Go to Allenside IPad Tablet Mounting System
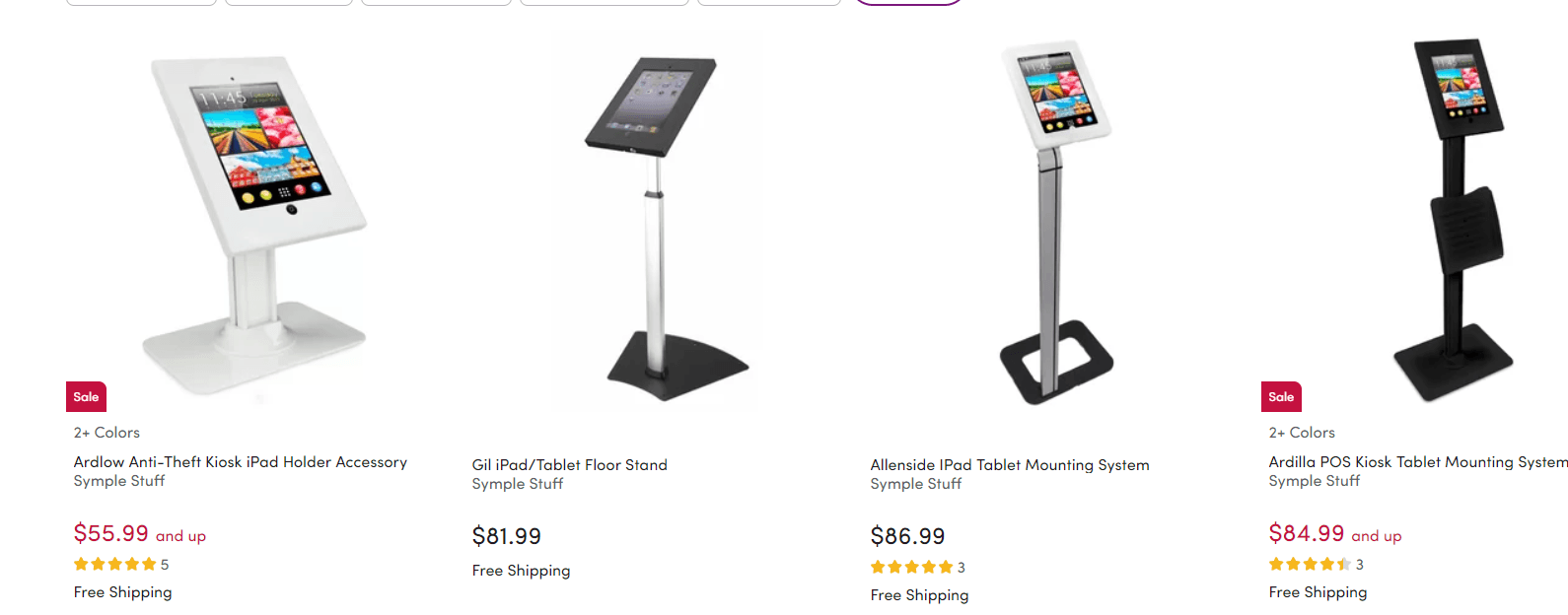The width and height of the screenshot is (1568, 615). (1009, 465)
